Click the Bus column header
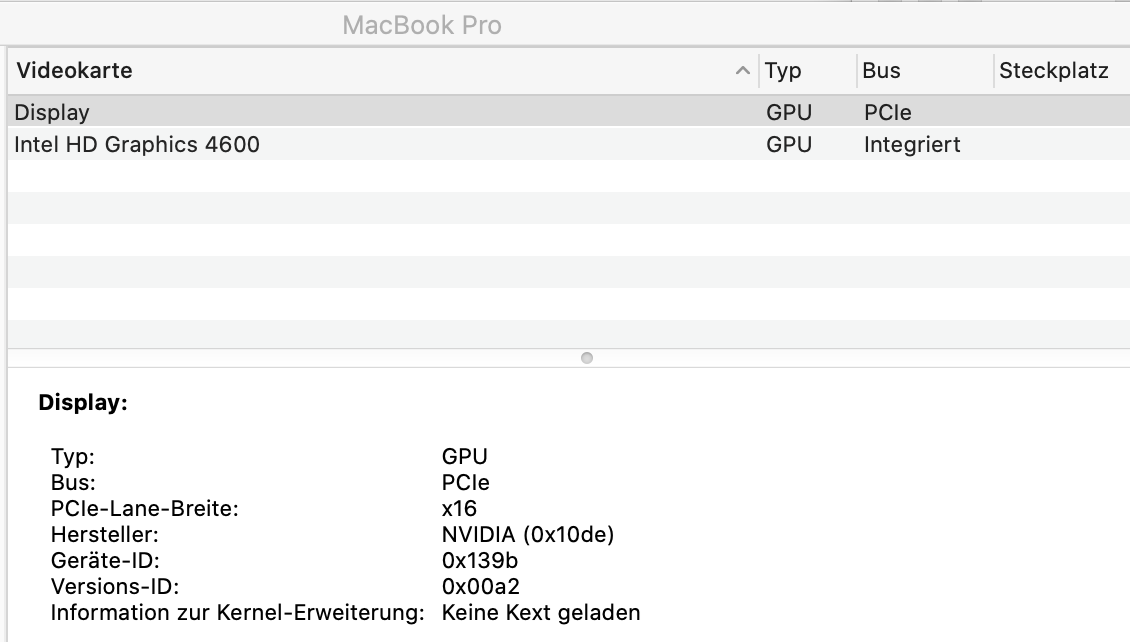 click(882, 71)
